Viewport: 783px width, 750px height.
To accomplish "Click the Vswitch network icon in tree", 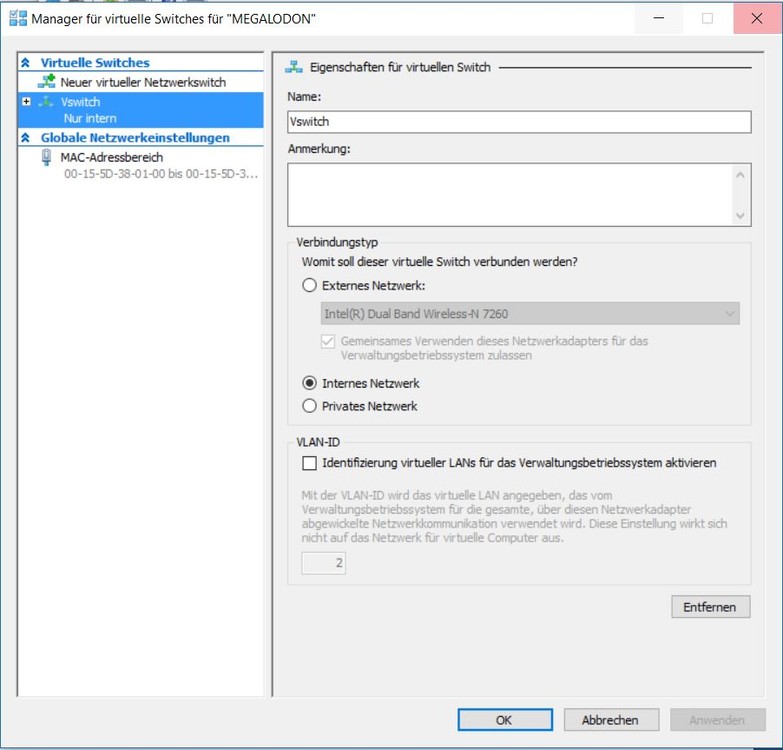I will coord(46,102).
